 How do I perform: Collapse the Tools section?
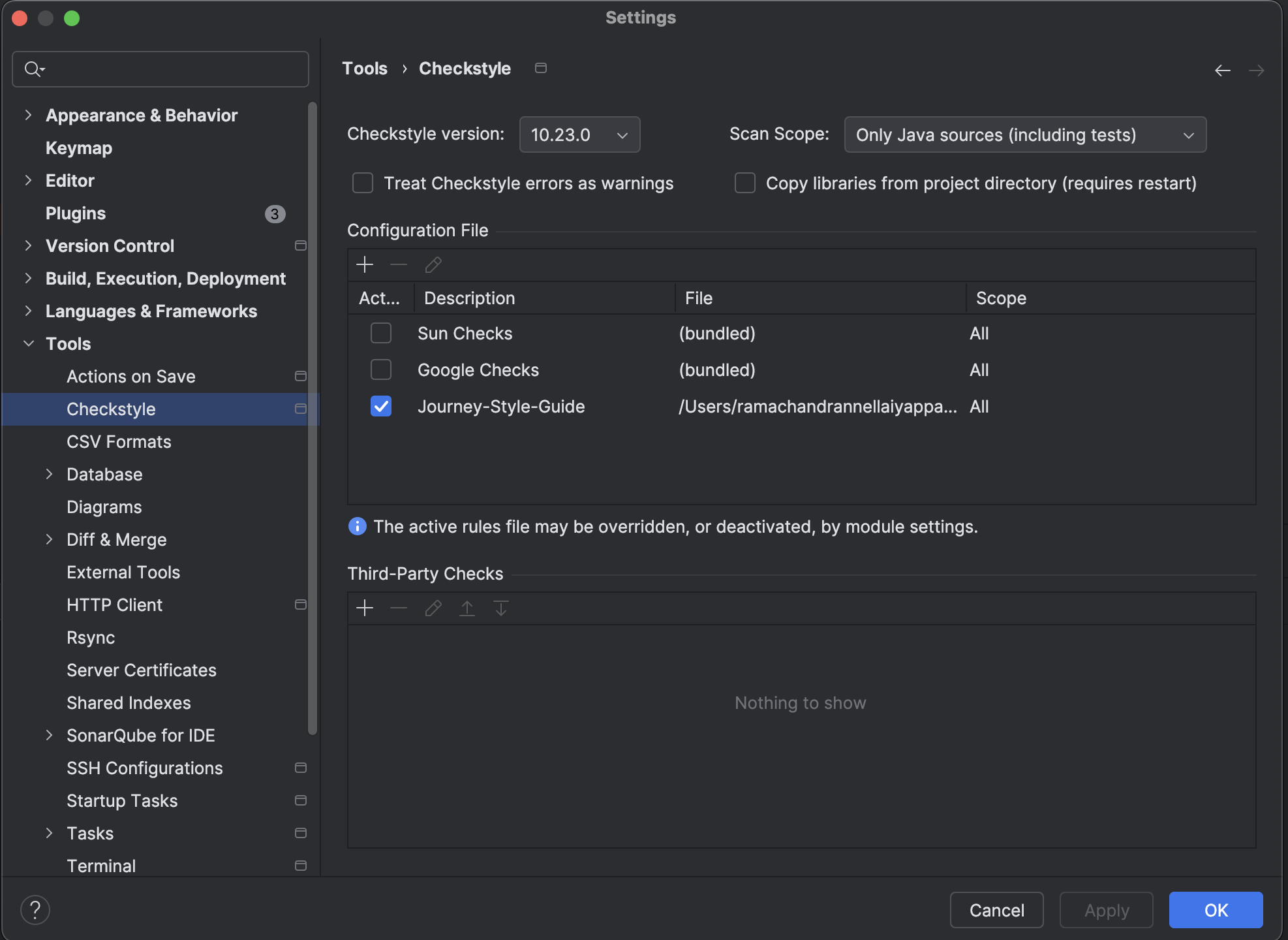pyautogui.click(x=28, y=343)
